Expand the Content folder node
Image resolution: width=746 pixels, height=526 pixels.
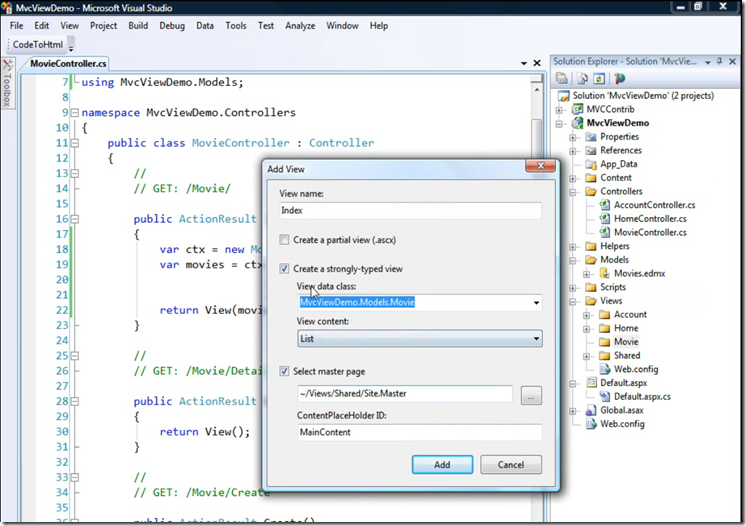click(x=573, y=178)
